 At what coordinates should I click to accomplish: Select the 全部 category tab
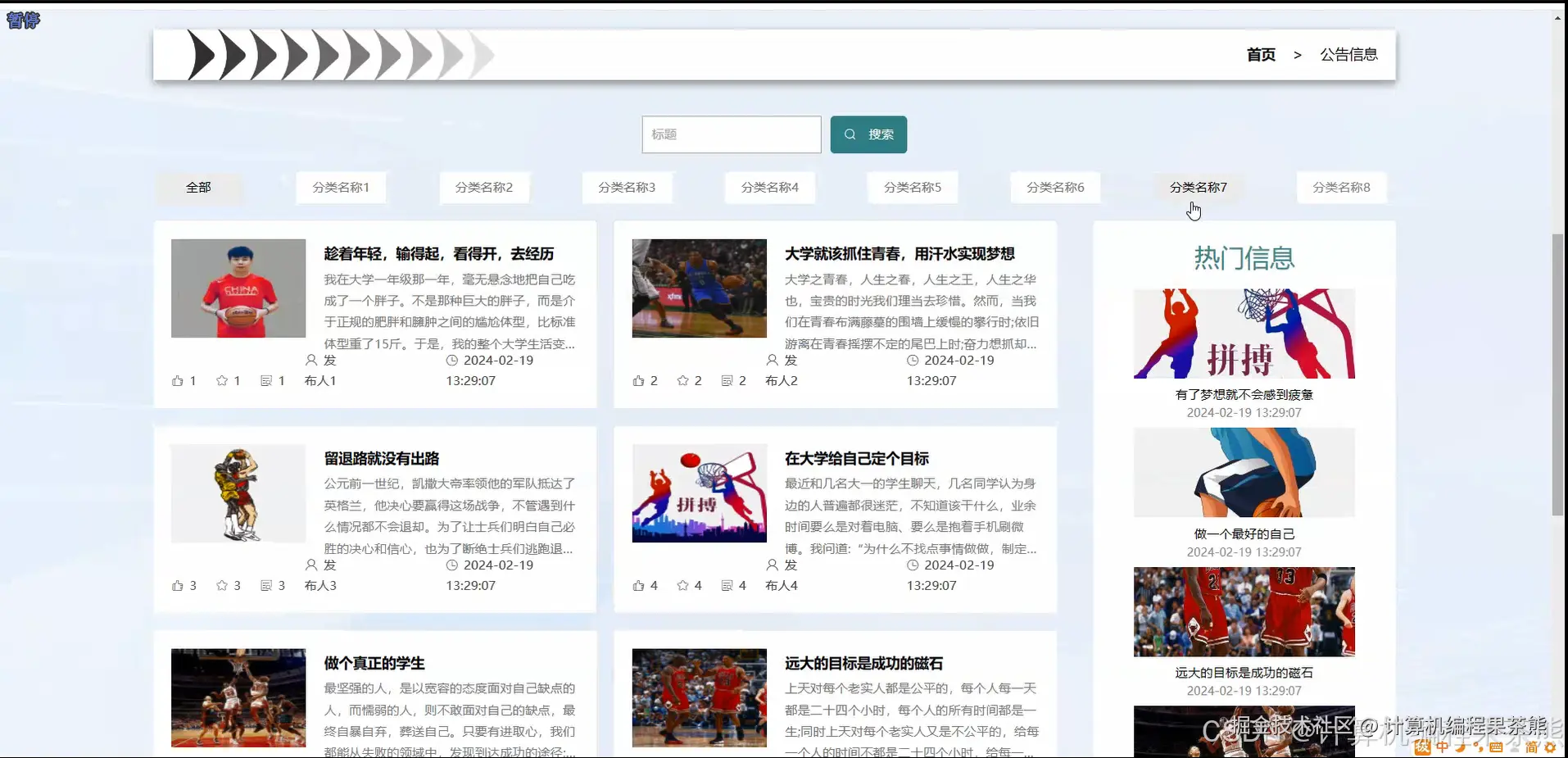(198, 188)
